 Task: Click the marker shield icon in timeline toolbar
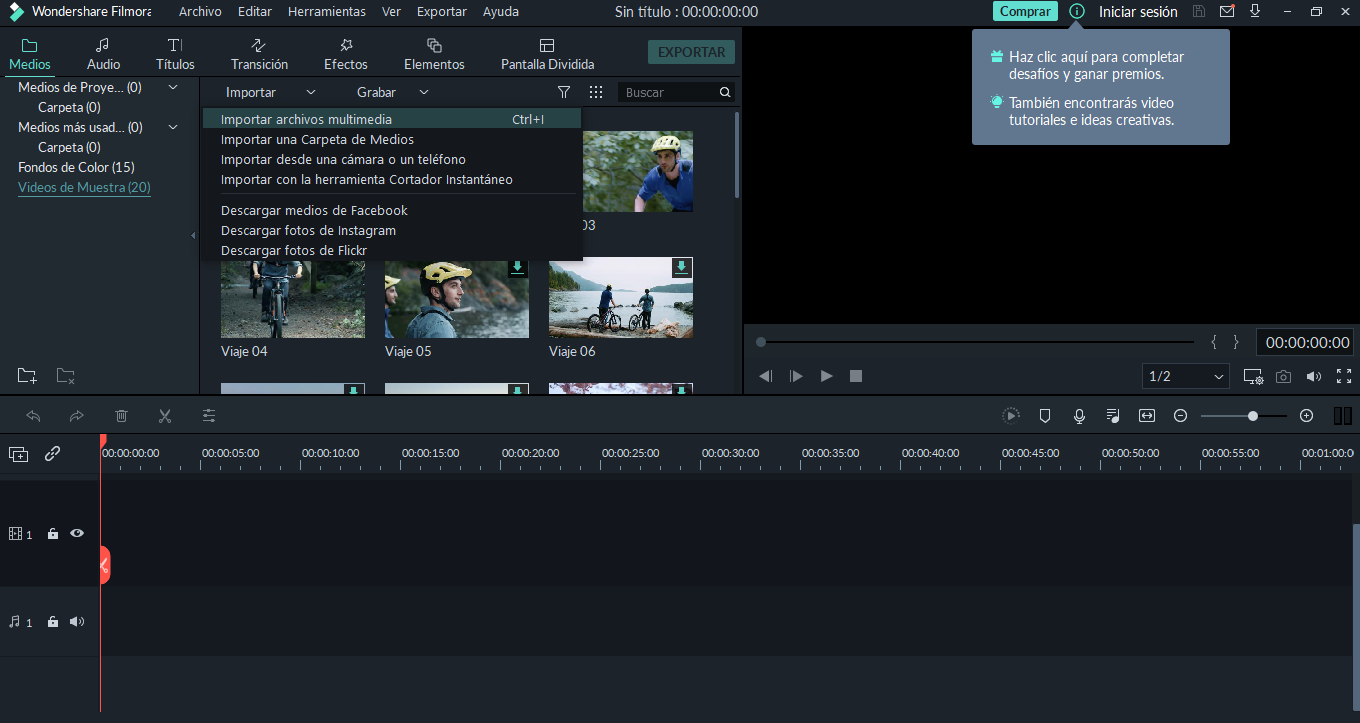point(1045,416)
